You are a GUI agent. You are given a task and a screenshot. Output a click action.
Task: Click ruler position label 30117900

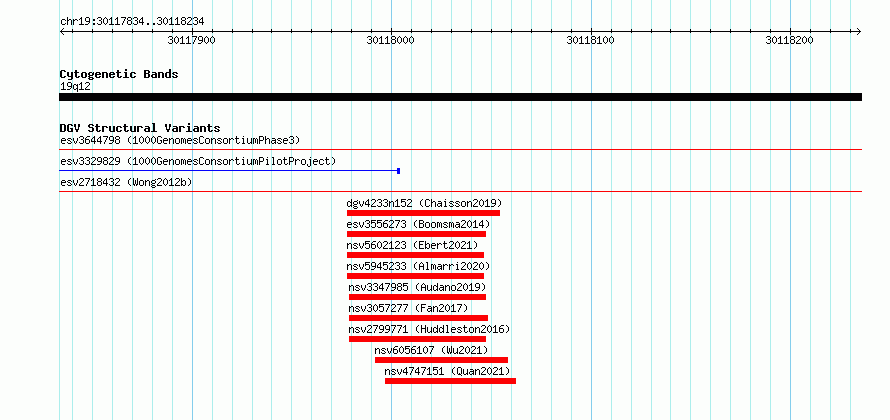click(192, 40)
